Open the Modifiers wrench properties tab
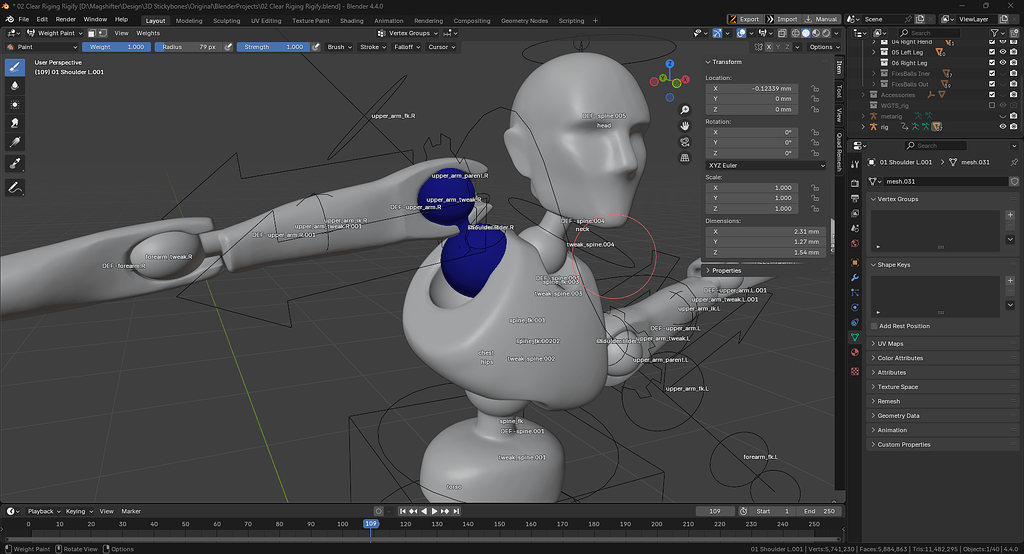The width and height of the screenshot is (1024, 554). click(x=855, y=278)
